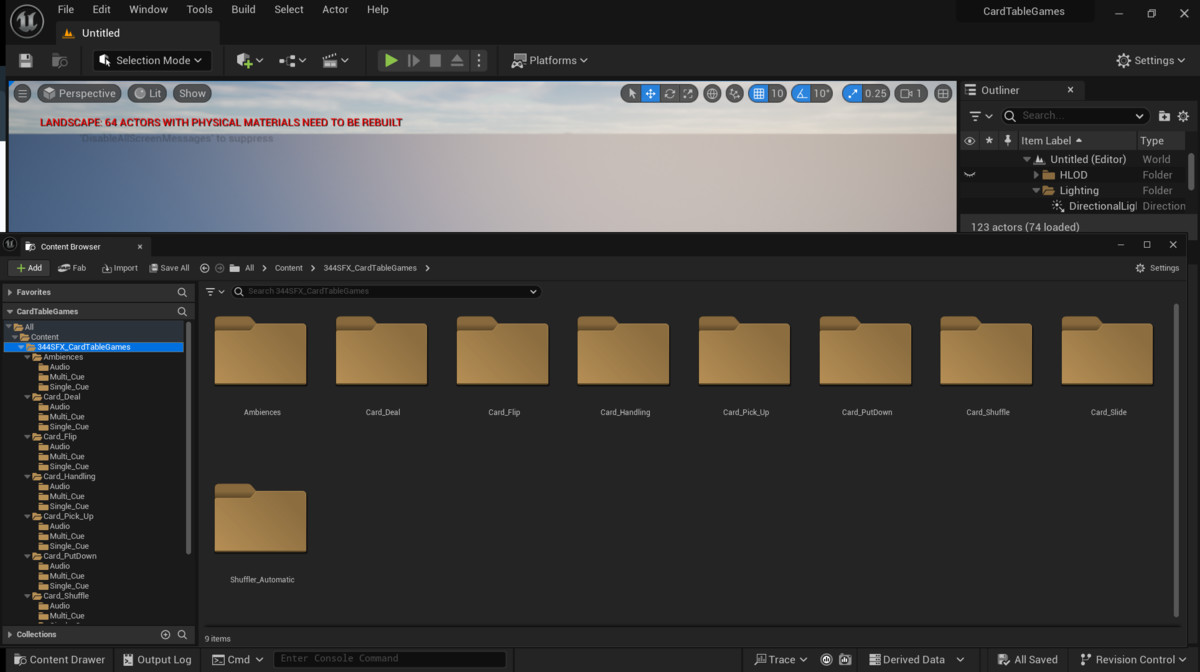Open the Card_Shuffle folder thumbnail

[986, 351]
